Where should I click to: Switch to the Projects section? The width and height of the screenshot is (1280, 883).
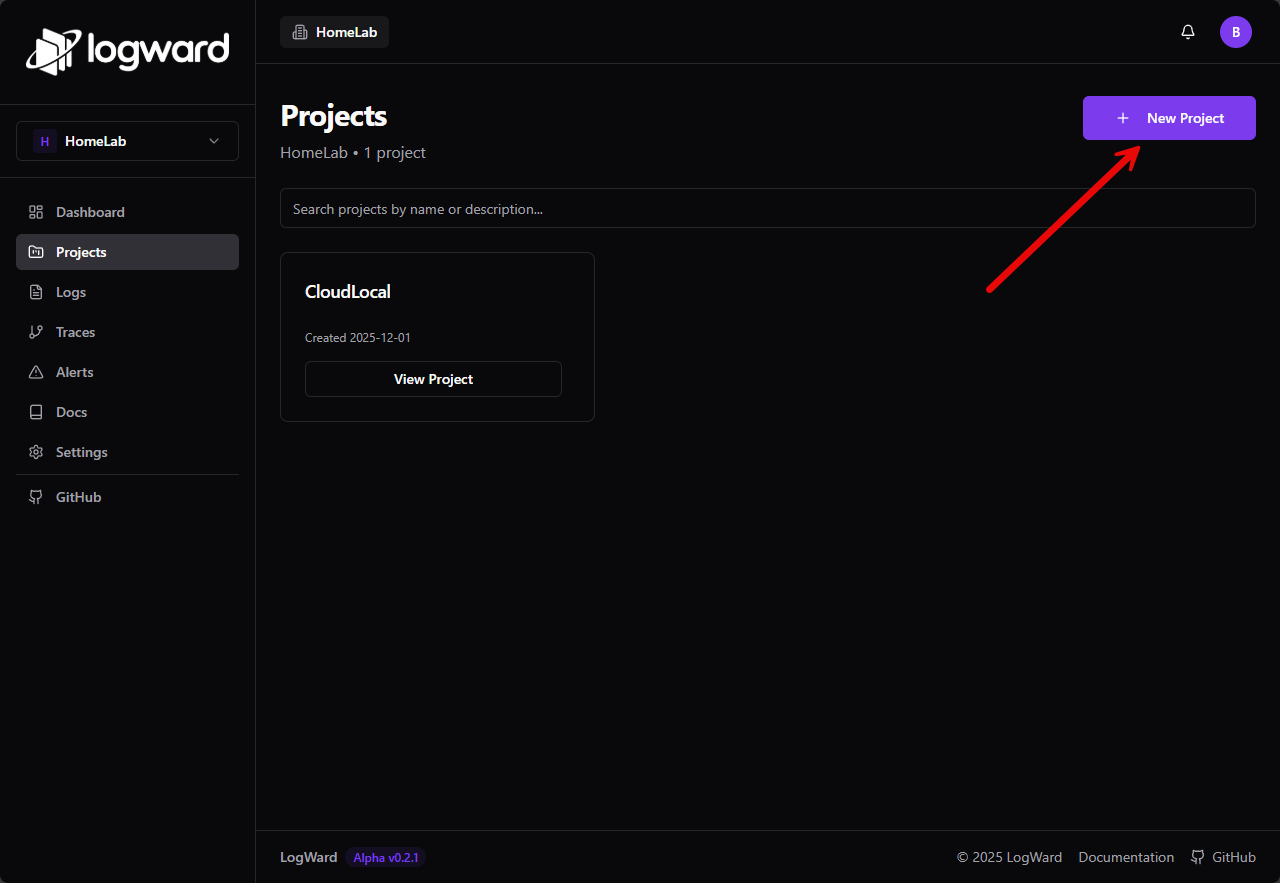click(x=81, y=252)
